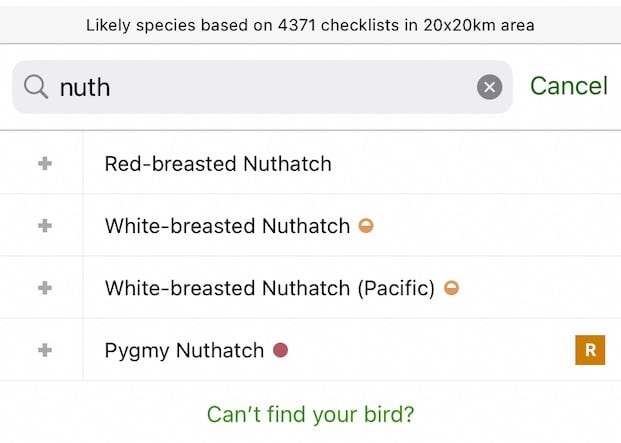Cancel the species search

568,86
